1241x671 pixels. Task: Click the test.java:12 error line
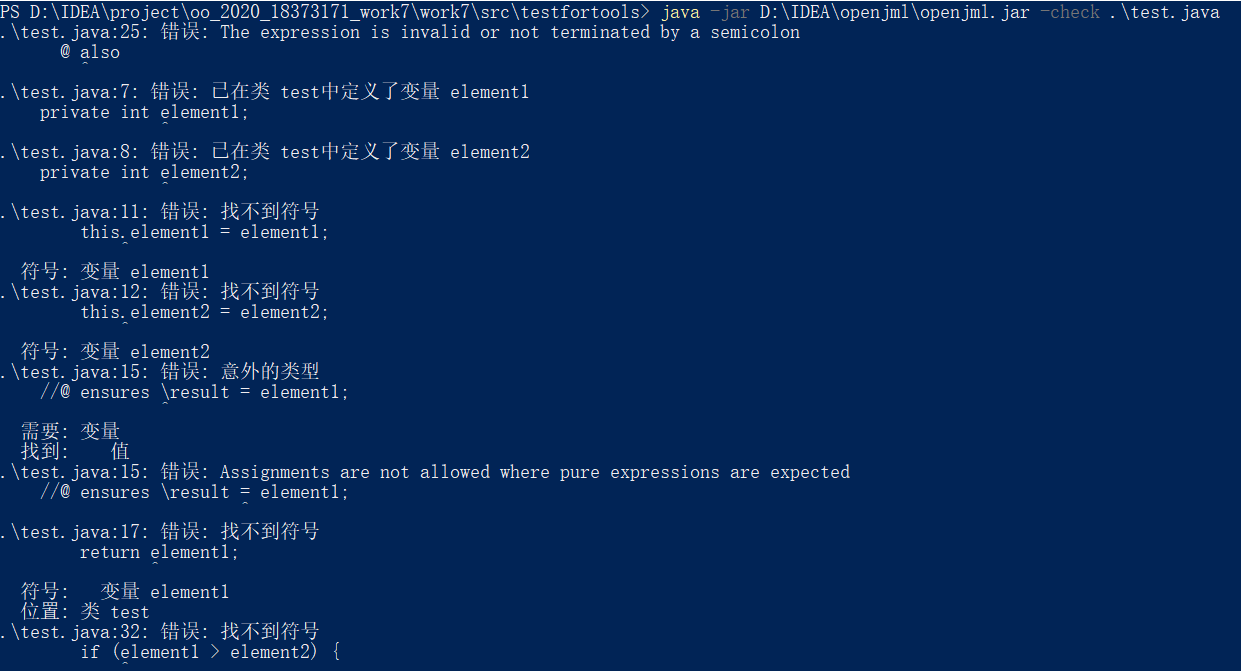point(160,292)
